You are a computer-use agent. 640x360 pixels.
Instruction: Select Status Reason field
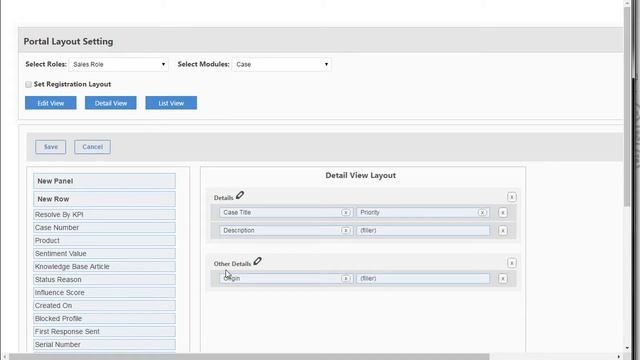pos(104,280)
